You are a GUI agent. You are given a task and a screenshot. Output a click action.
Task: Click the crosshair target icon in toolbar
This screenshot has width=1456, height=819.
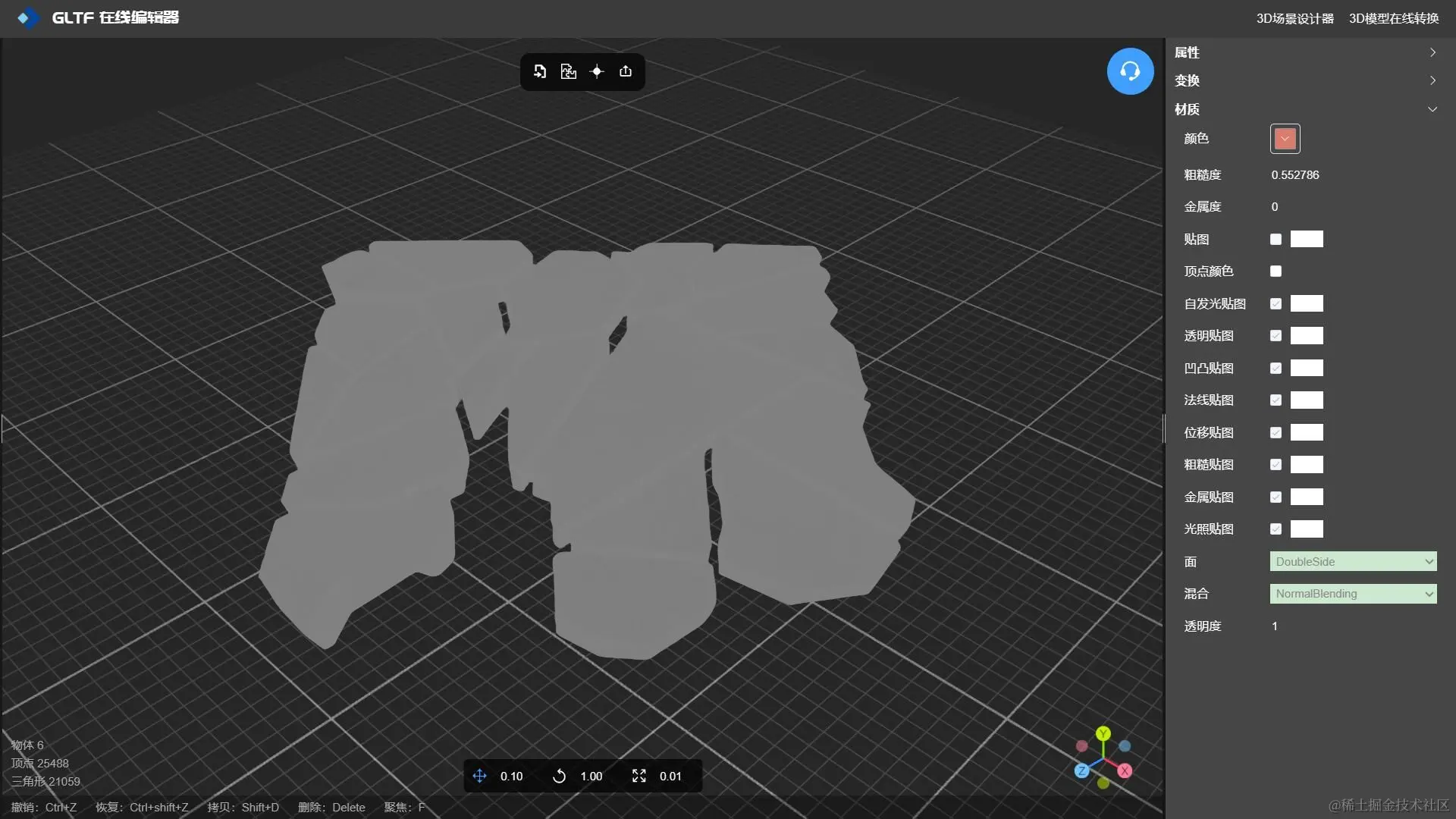coord(597,71)
